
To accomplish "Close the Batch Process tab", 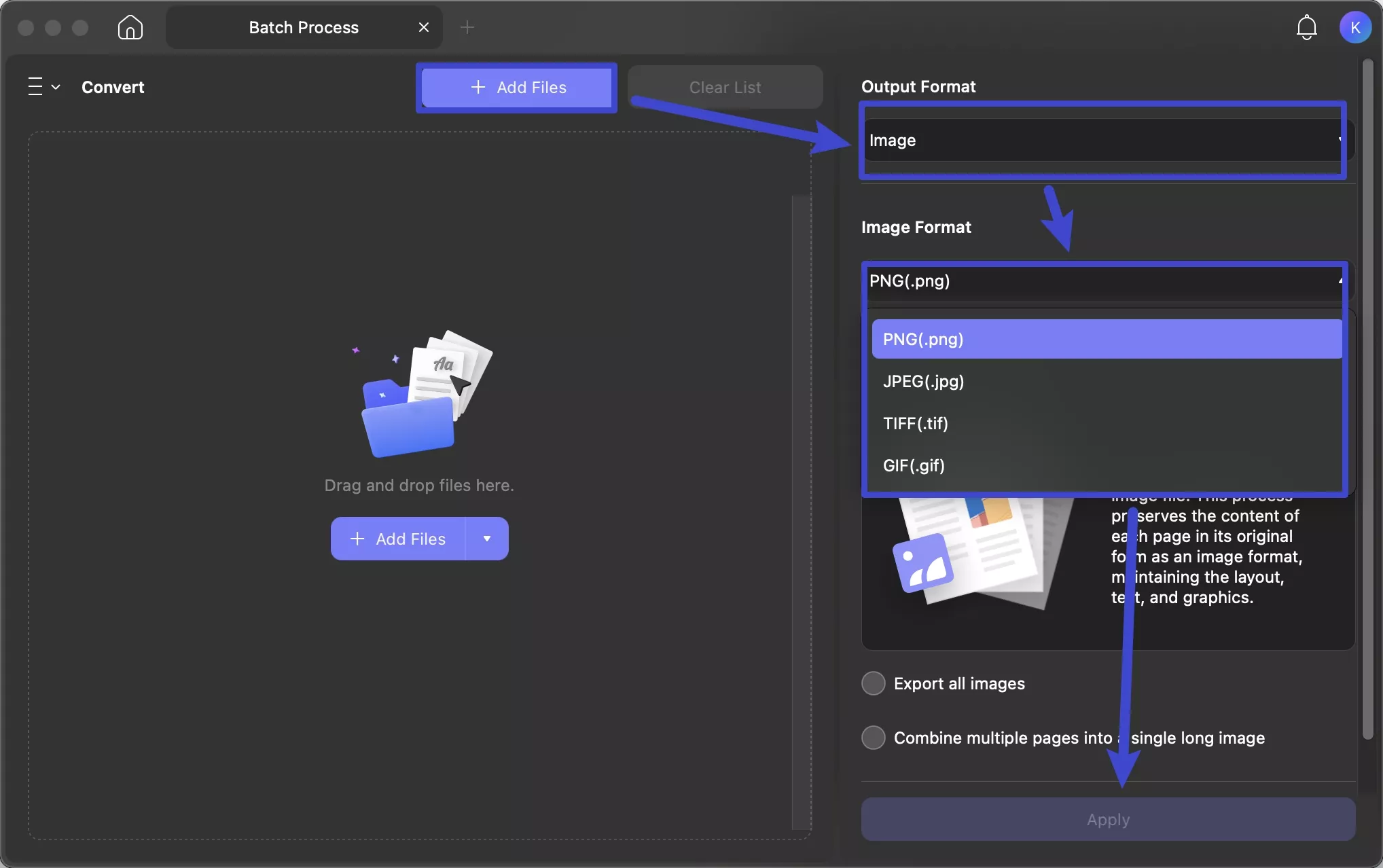I will tap(424, 26).
